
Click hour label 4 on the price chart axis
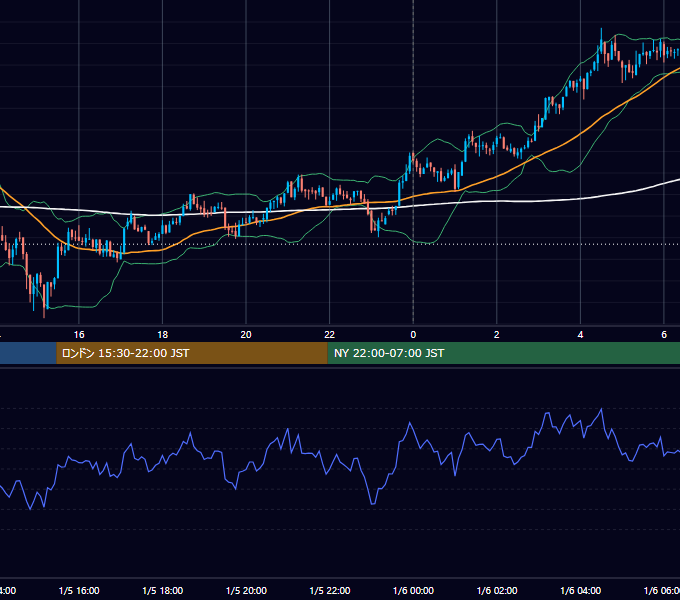click(x=580, y=335)
